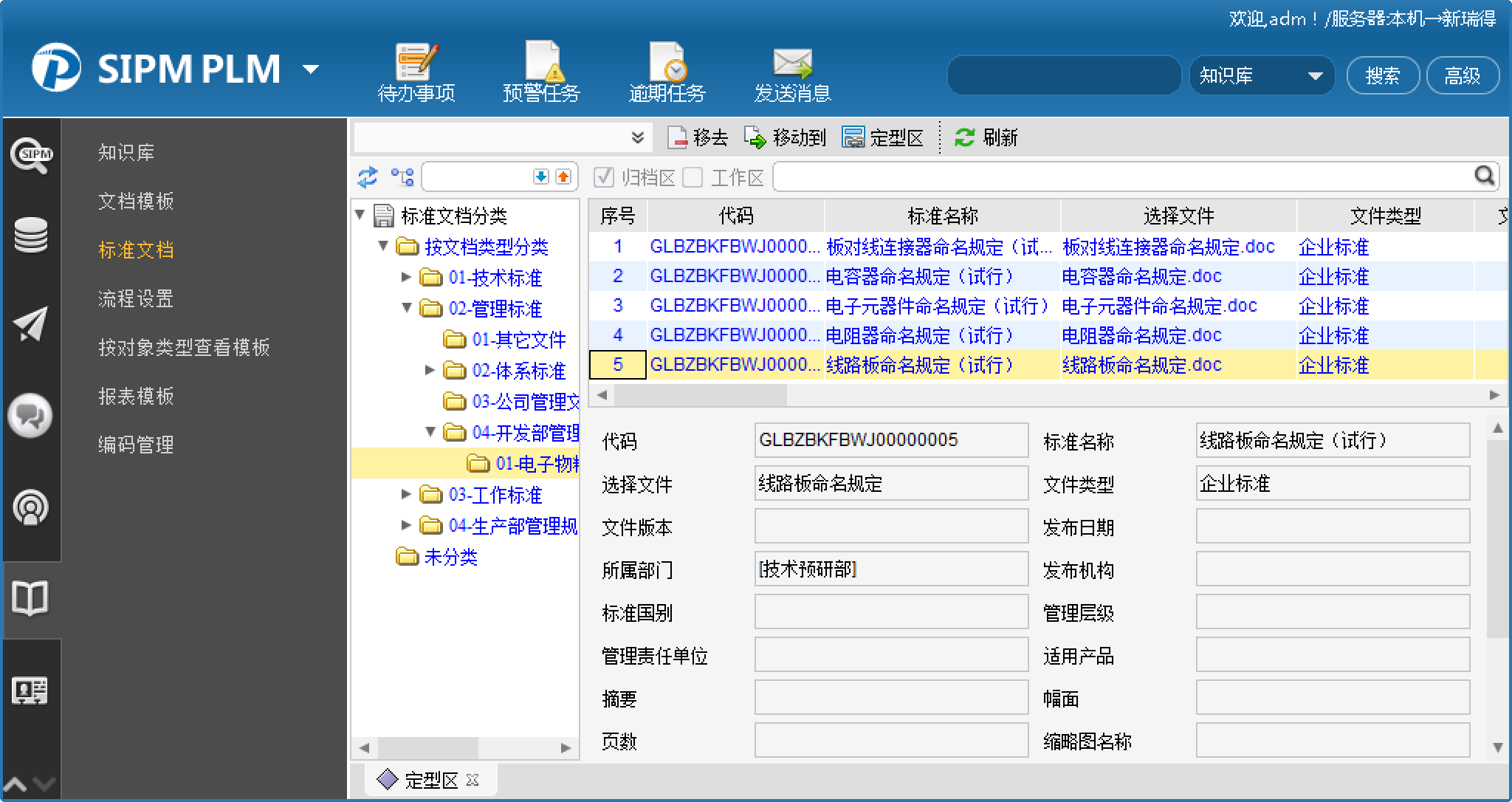
Task: Click the paper plane sidebar icon
Action: 31,324
